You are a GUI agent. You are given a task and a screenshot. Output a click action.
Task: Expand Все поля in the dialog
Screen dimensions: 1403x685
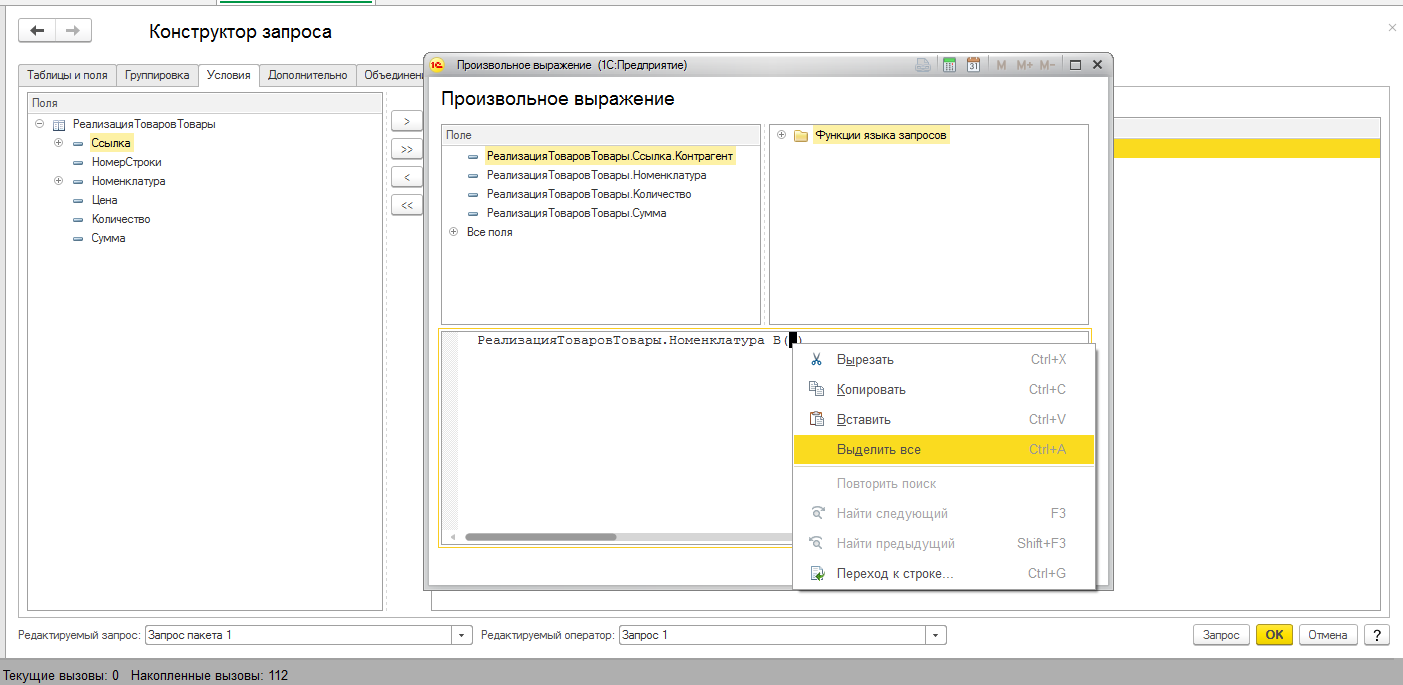pos(454,232)
